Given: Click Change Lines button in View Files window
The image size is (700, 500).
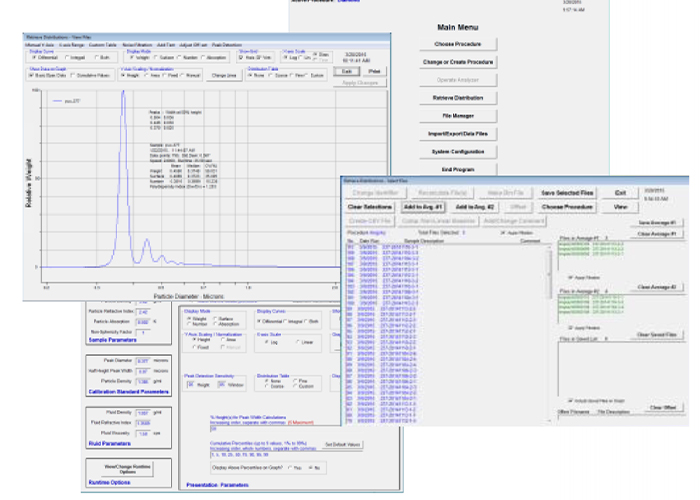Looking at the screenshot, I should [224, 75].
